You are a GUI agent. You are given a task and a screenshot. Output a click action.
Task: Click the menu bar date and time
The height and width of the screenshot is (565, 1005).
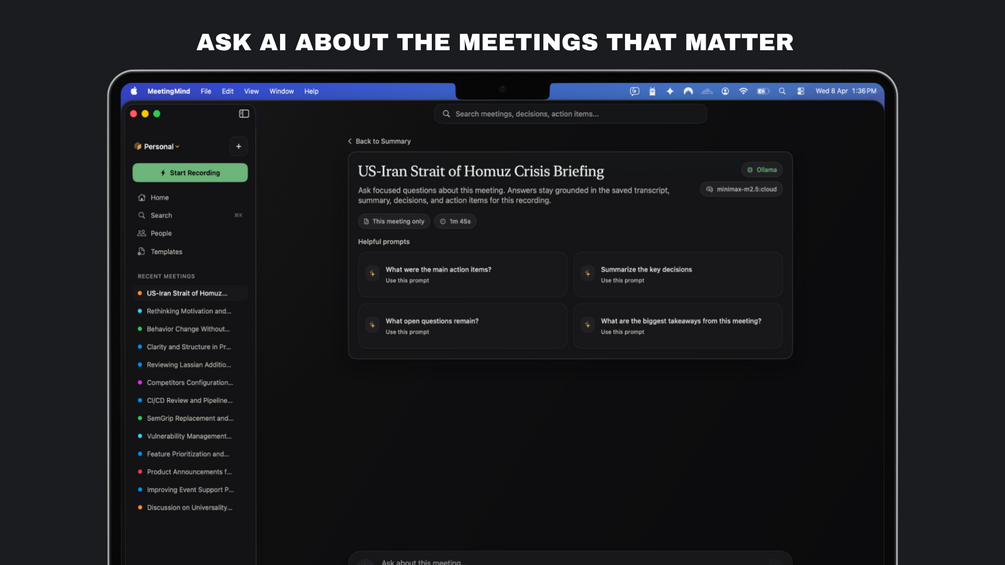point(845,92)
